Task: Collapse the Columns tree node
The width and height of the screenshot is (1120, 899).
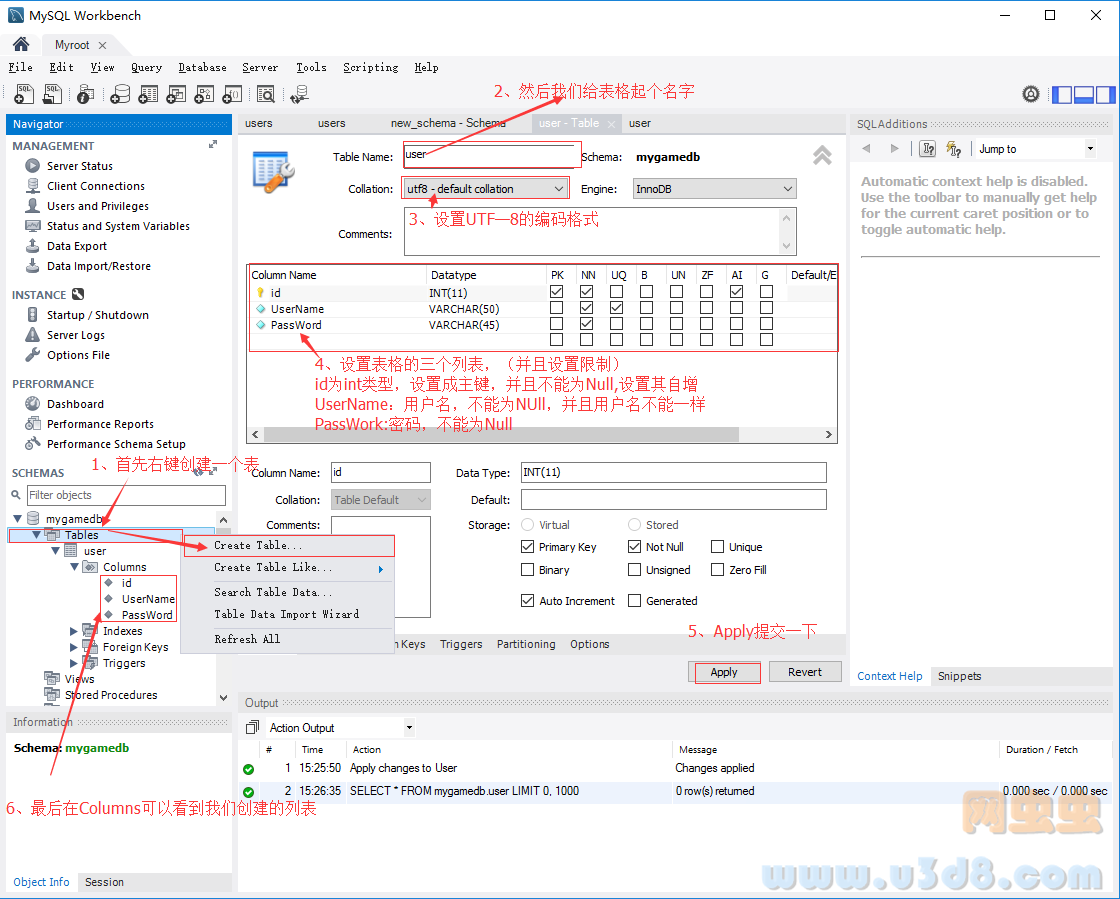Action: pos(74,567)
